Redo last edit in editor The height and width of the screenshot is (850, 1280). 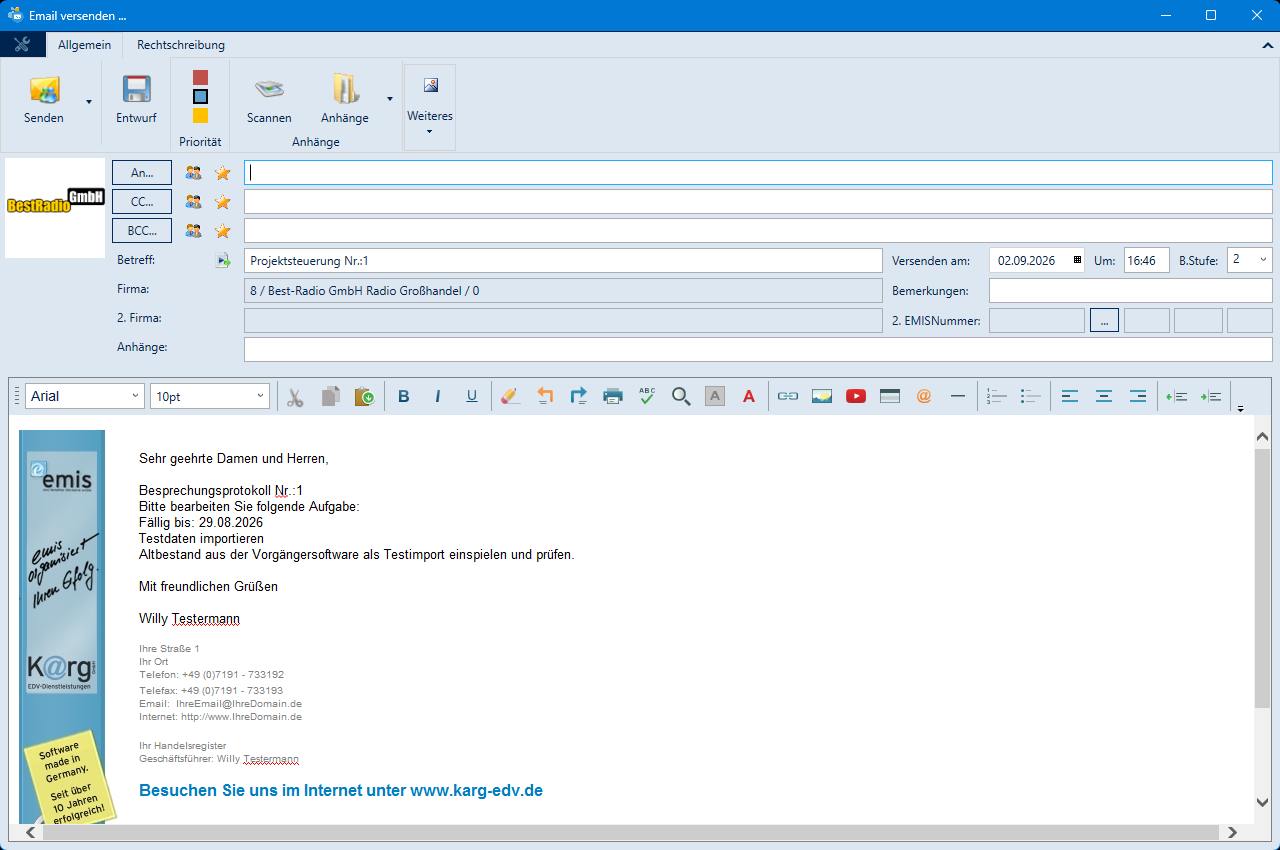tap(579, 396)
